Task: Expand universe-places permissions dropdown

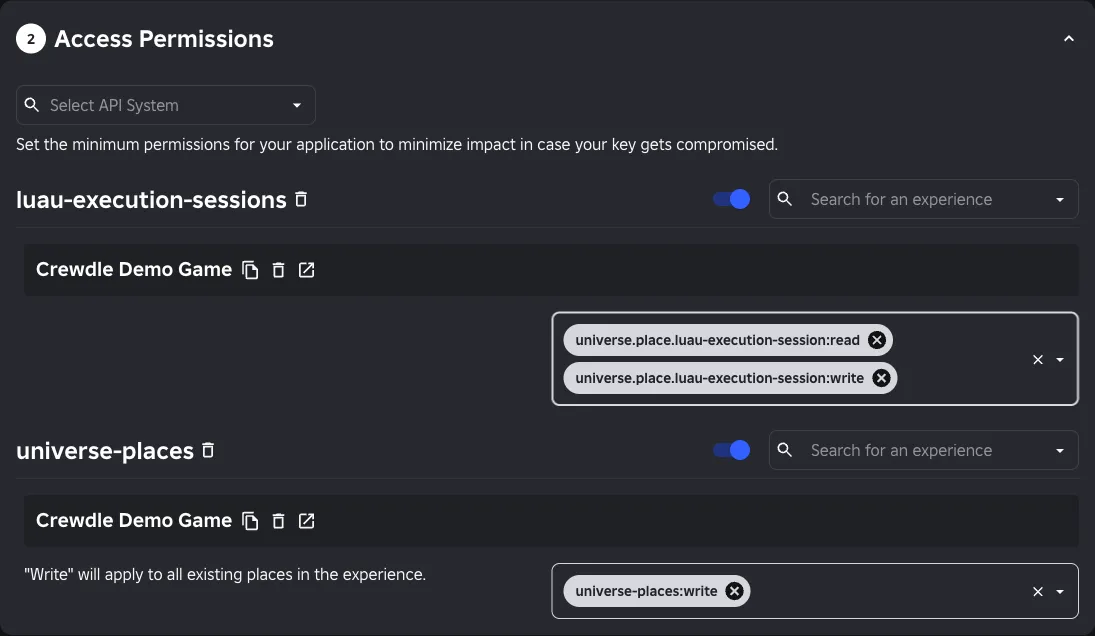Action: click(1060, 592)
